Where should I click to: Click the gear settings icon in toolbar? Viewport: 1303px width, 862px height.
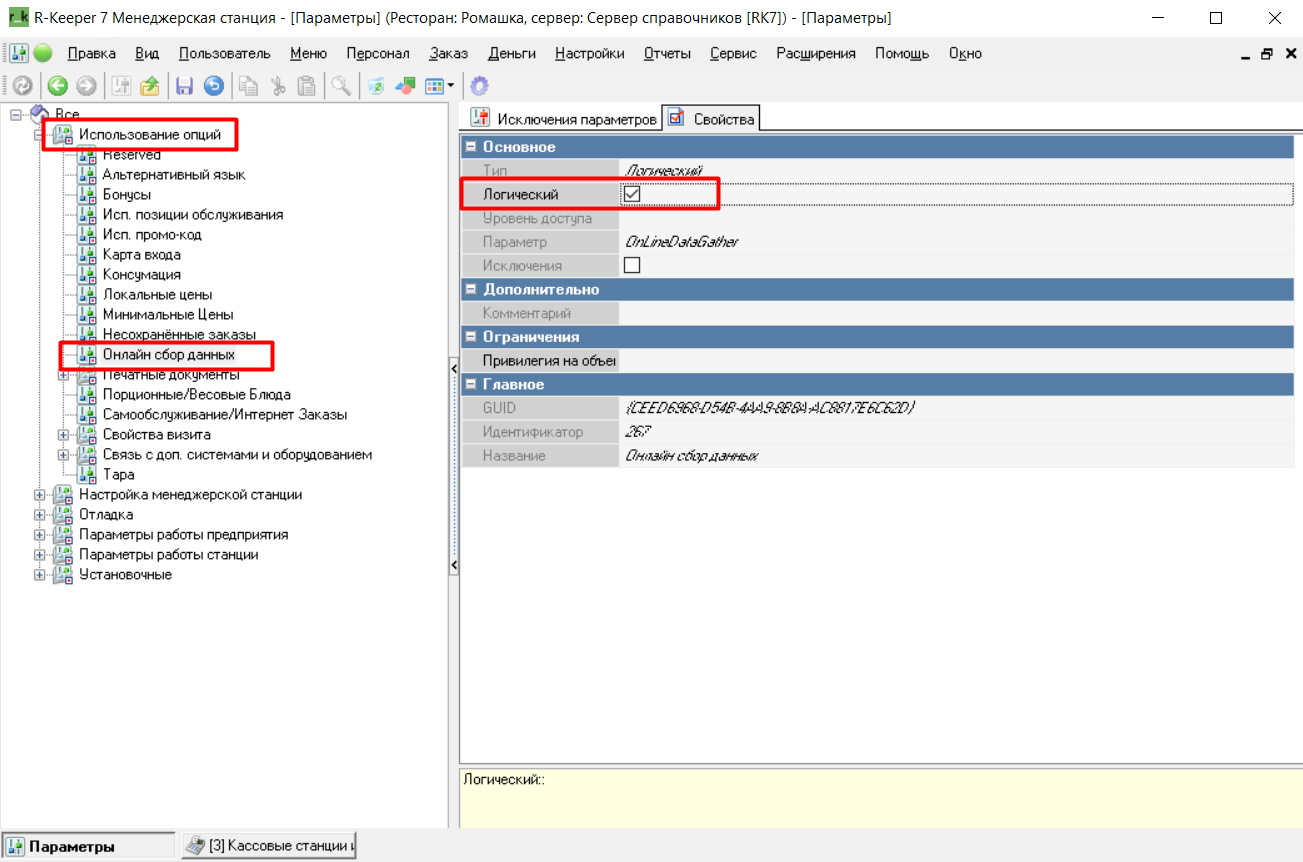pyautogui.click(x=479, y=86)
